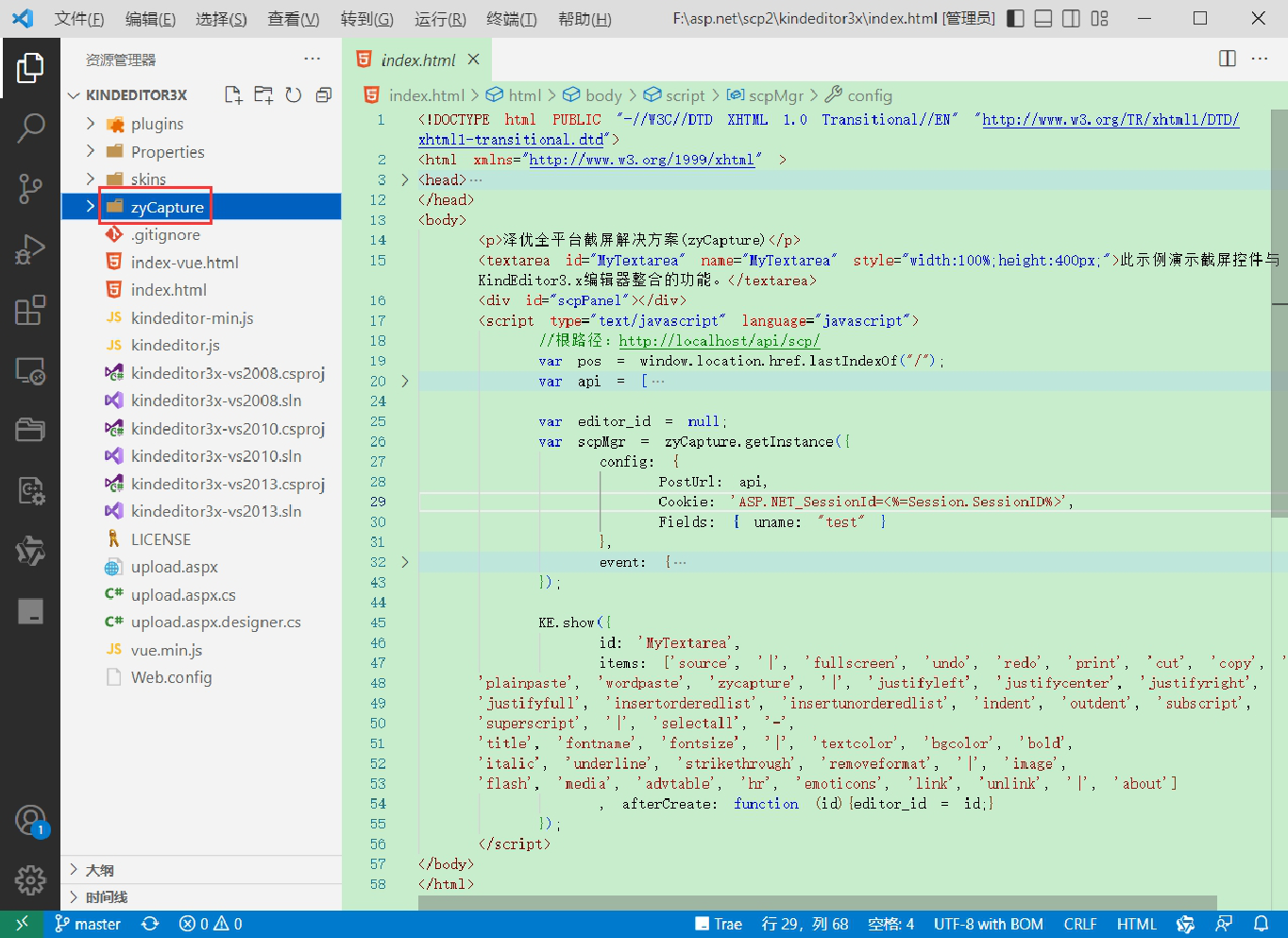
Task: Toggle the bottom panel layout button
Action: (1043, 18)
